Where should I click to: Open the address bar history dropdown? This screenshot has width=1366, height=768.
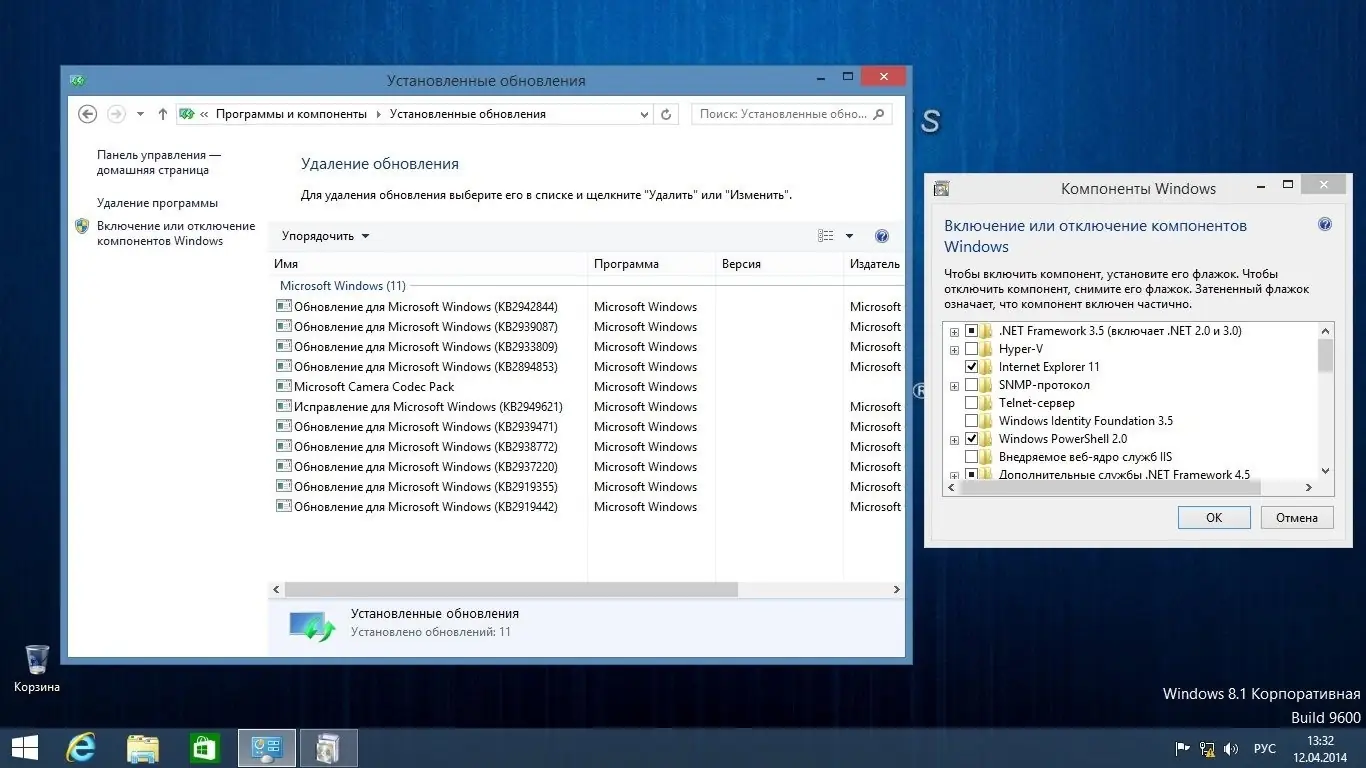pyautogui.click(x=644, y=115)
